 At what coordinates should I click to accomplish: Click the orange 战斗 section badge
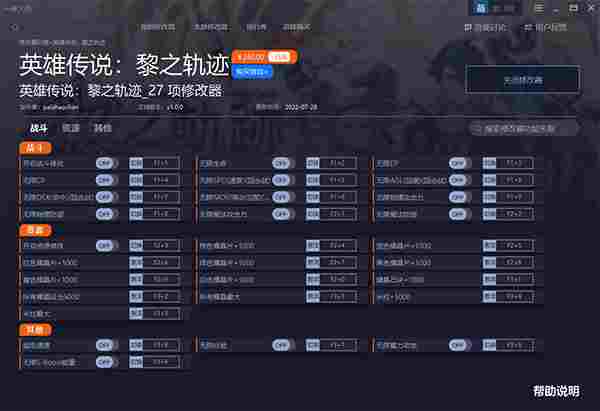tap(36, 148)
